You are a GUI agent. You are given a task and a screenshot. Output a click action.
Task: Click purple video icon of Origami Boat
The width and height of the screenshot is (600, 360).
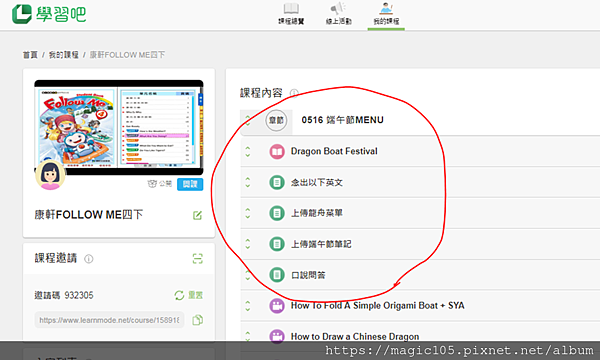(277, 306)
